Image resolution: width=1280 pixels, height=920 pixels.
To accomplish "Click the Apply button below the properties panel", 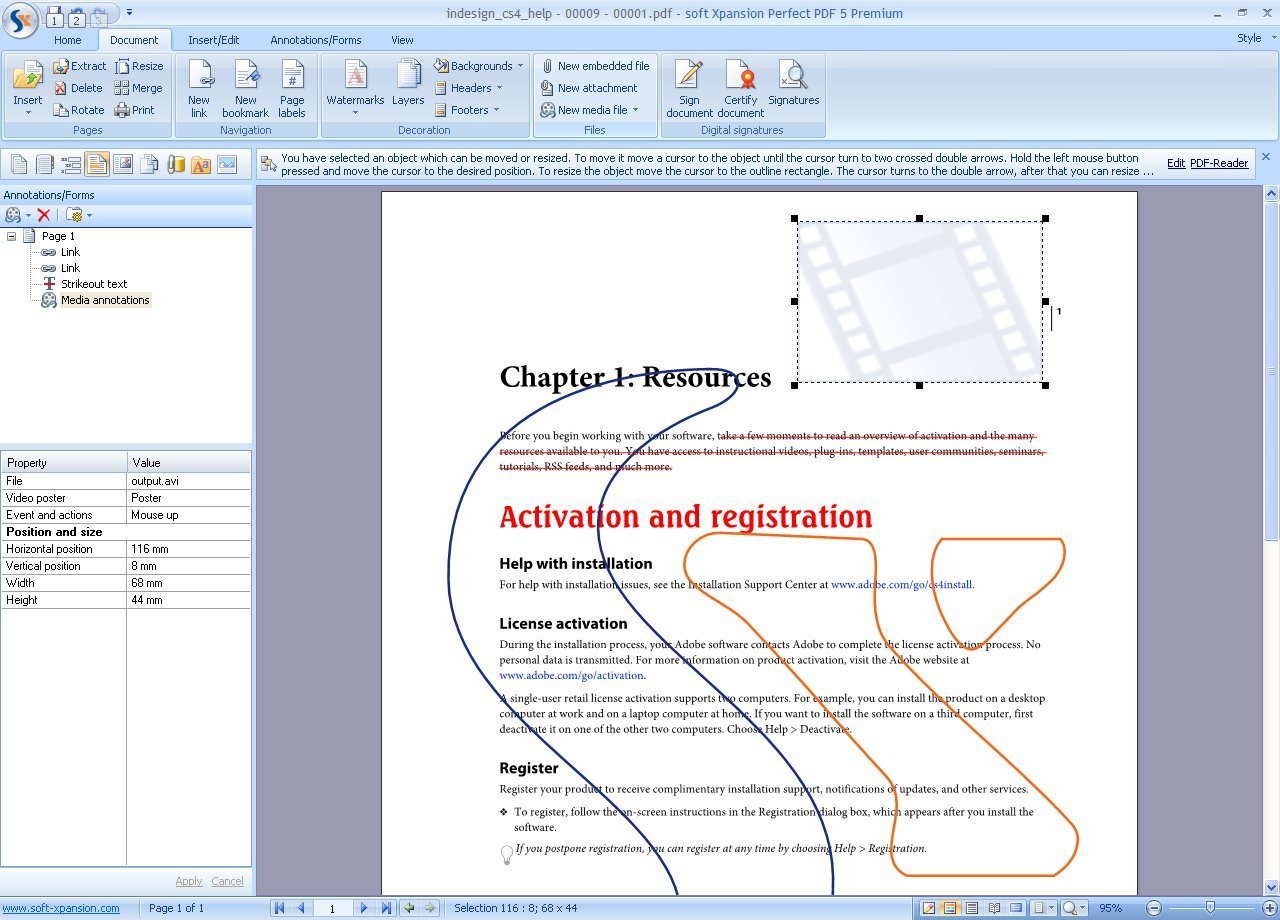I will point(189,881).
